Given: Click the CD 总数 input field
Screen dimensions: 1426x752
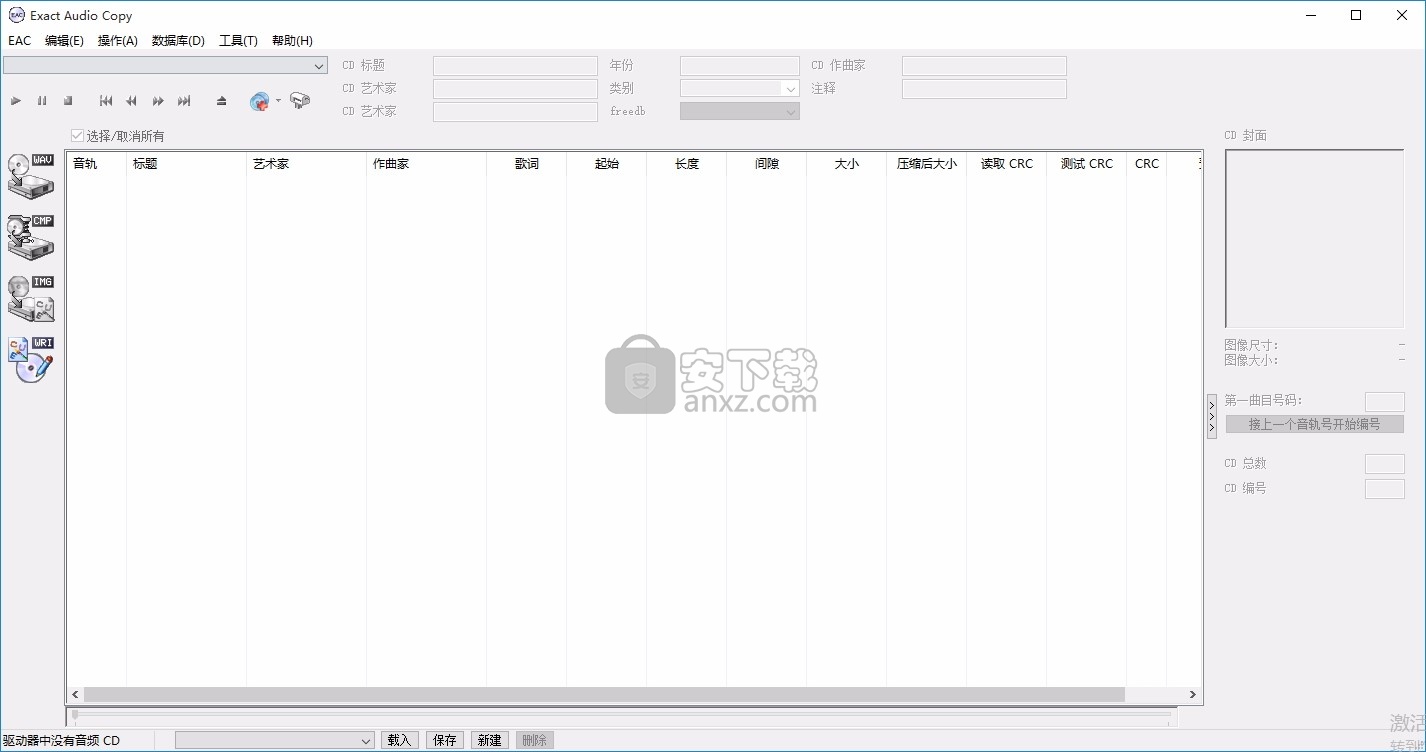Looking at the screenshot, I should pyautogui.click(x=1385, y=464).
